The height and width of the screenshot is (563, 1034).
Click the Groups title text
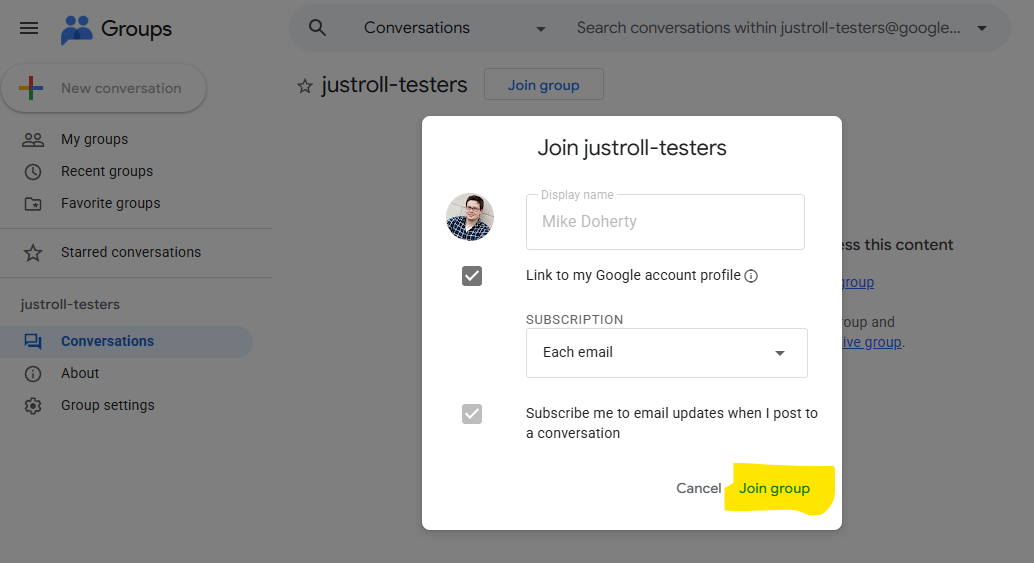tap(136, 29)
